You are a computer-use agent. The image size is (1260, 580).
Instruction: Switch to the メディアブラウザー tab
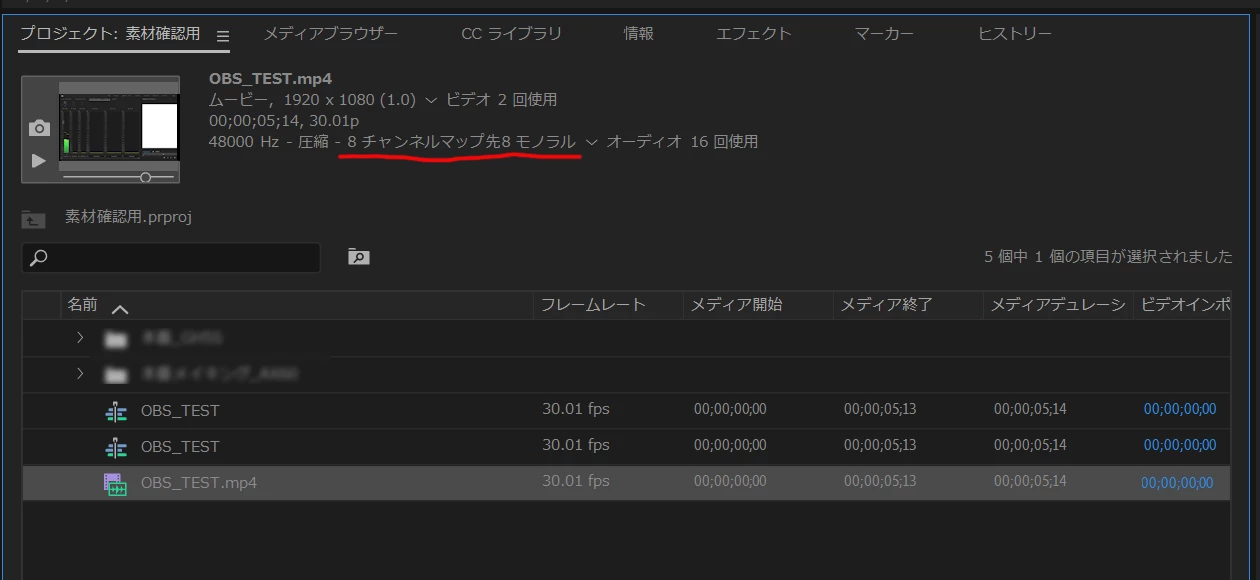coord(330,34)
